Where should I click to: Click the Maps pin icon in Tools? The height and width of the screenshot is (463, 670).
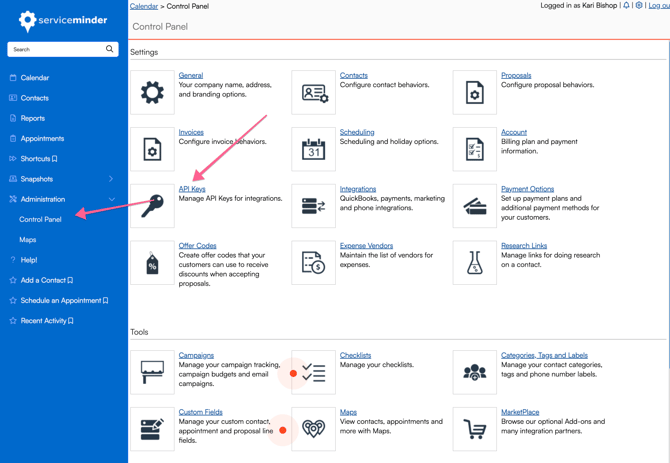pyautogui.click(x=314, y=429)
